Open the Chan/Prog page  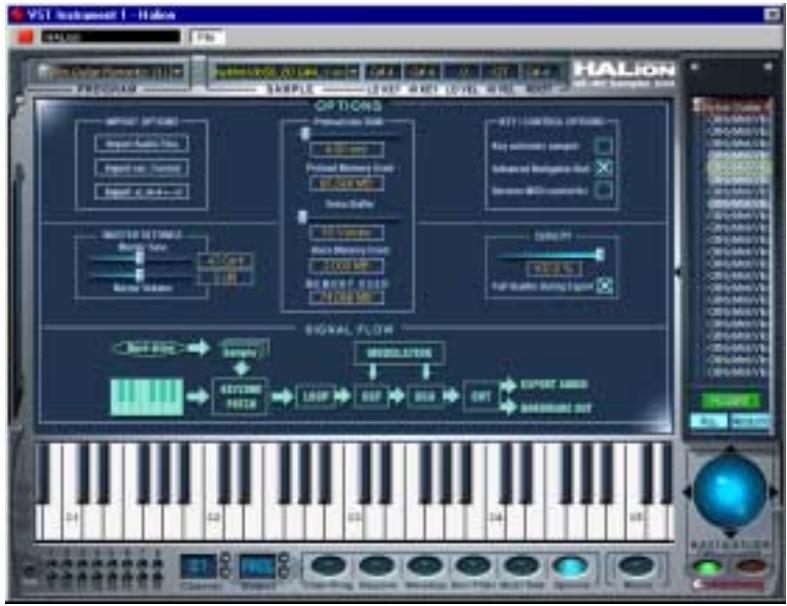click(328, 566)
